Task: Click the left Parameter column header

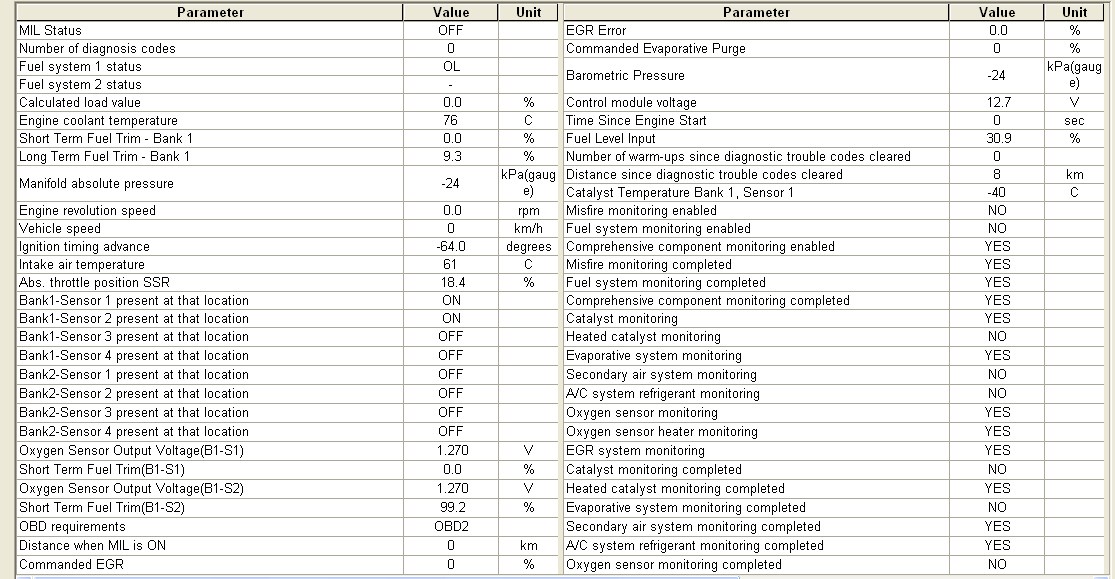Action: 210,12
